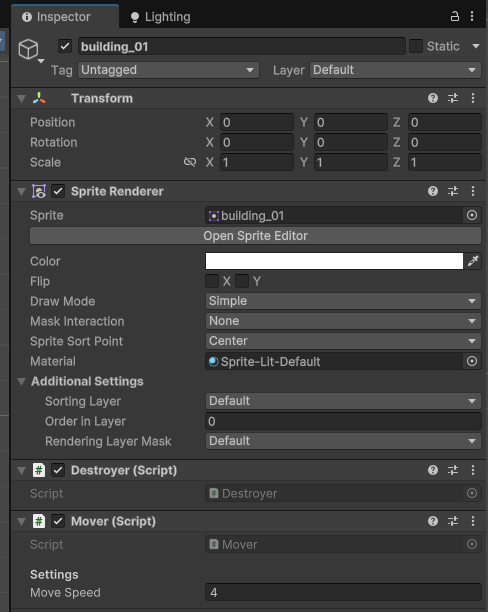Open the Sprite object picker circle
This screenshot has height=612, width=488.
(472, 215)
